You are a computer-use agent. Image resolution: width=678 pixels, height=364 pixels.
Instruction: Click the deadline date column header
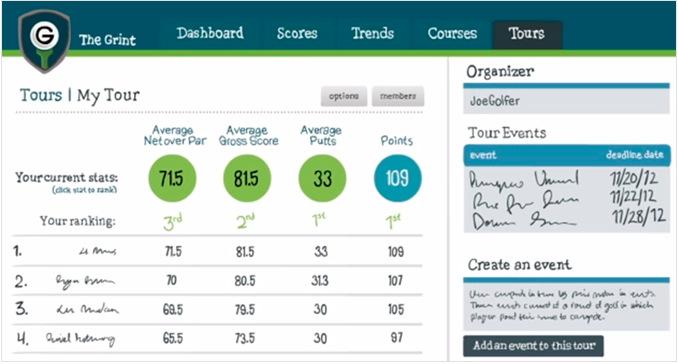pyautogui.click(x=634, y=155)
